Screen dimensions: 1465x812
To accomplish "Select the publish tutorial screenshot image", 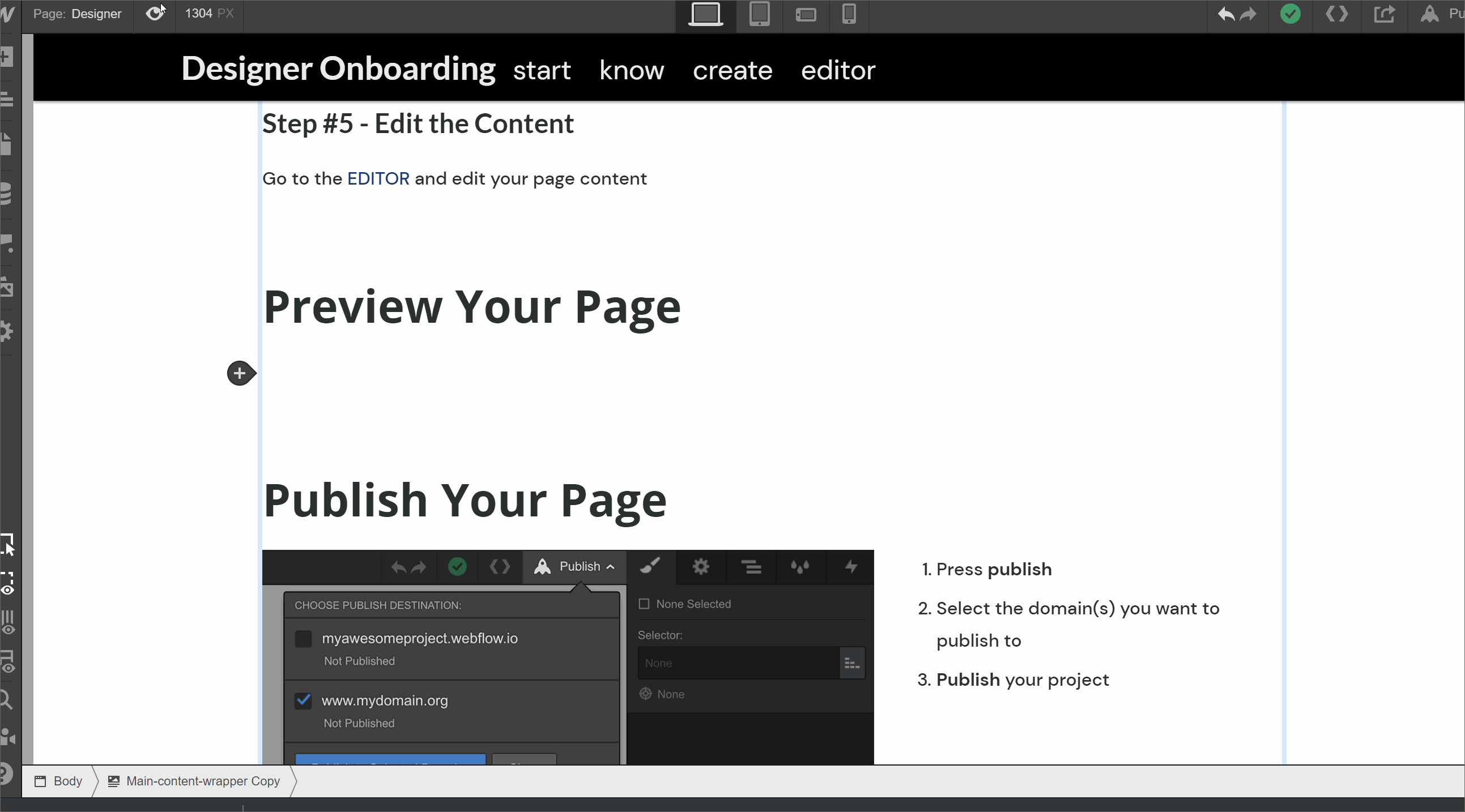I will pos(568,657).
